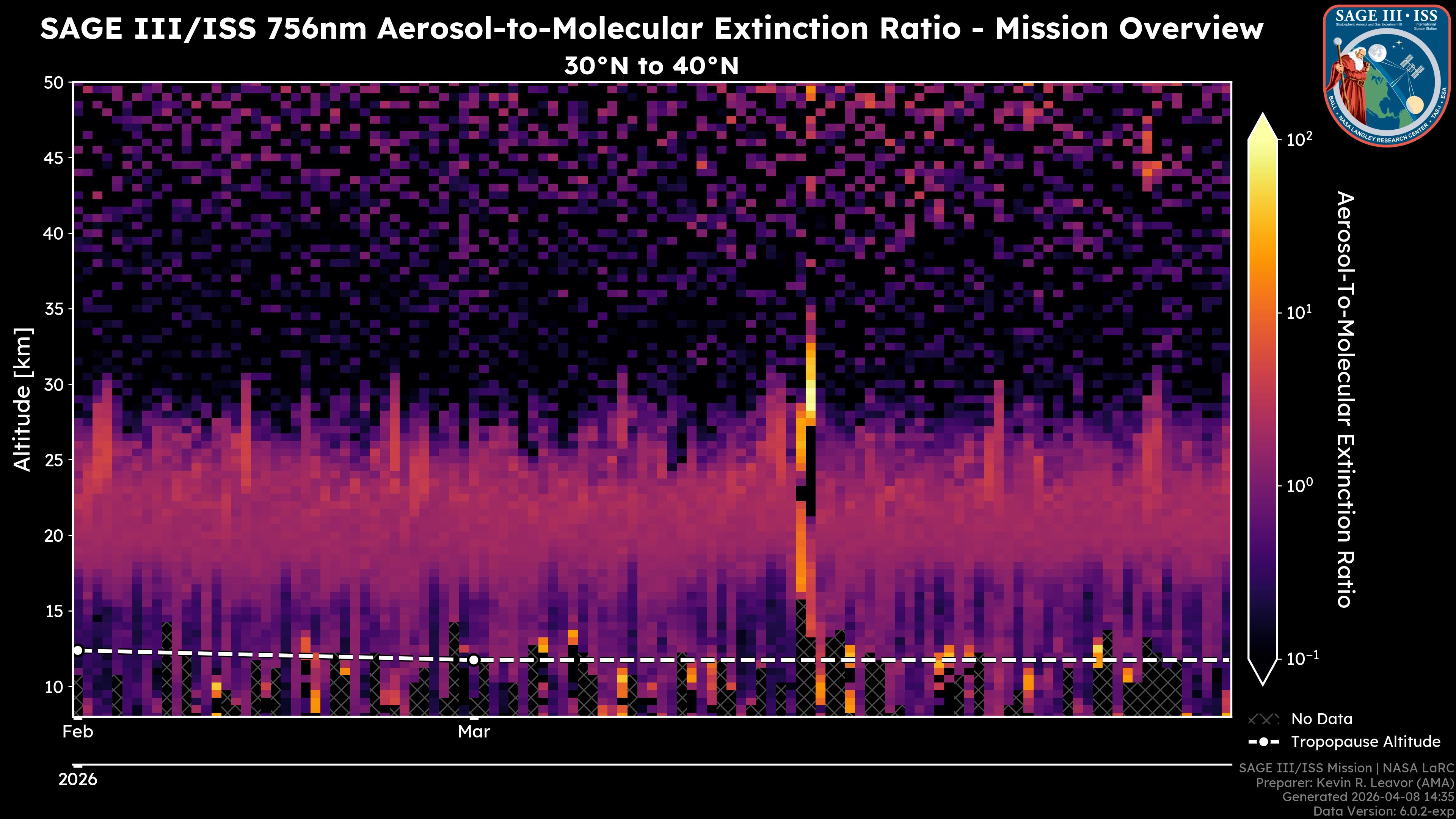
Task: Click the Mar label on time axis
Action: (x=474, y=732)
